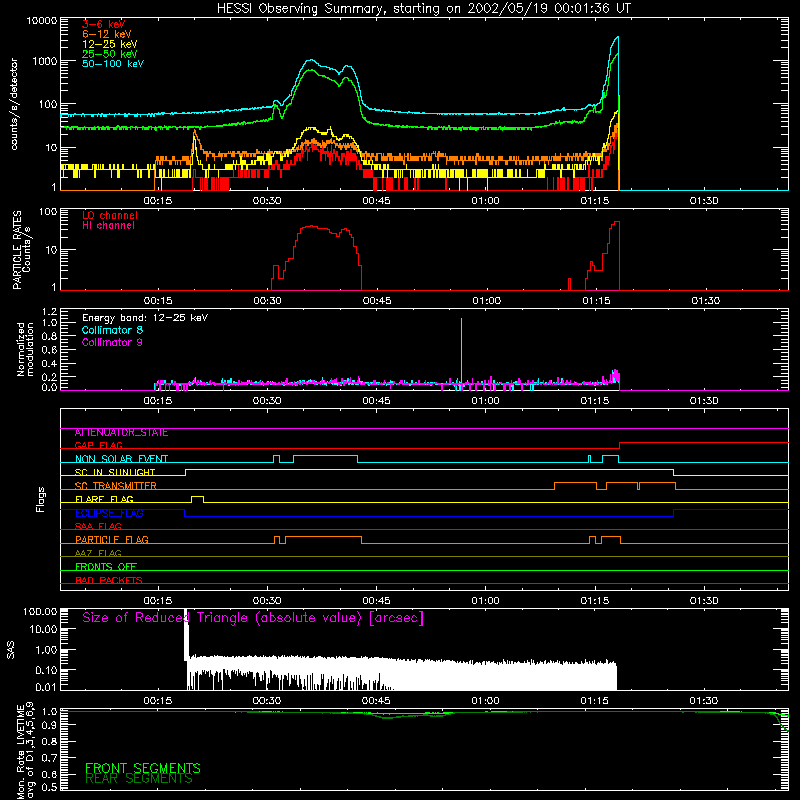Screen dimensions: 800x800
Task: Click the PARTICLE_FLAG label
Action: pyautogui.click(x=112, y=539)
